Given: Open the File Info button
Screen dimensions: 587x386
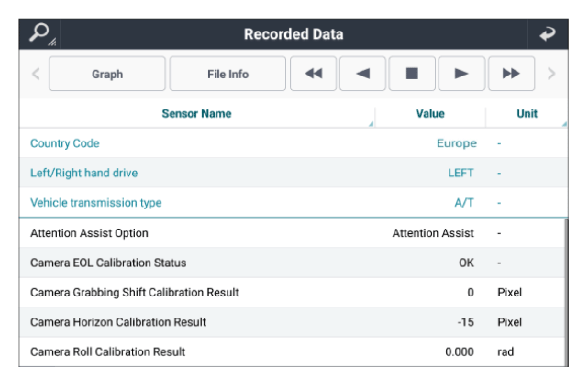Looking at the screenshot, I should click(x=228, y=73).
